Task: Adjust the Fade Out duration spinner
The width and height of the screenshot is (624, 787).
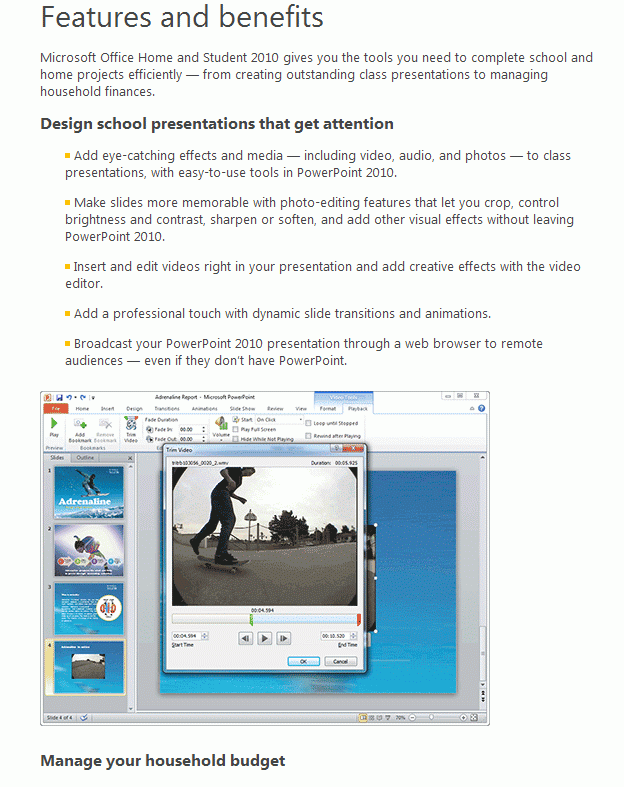Action: 204,439
